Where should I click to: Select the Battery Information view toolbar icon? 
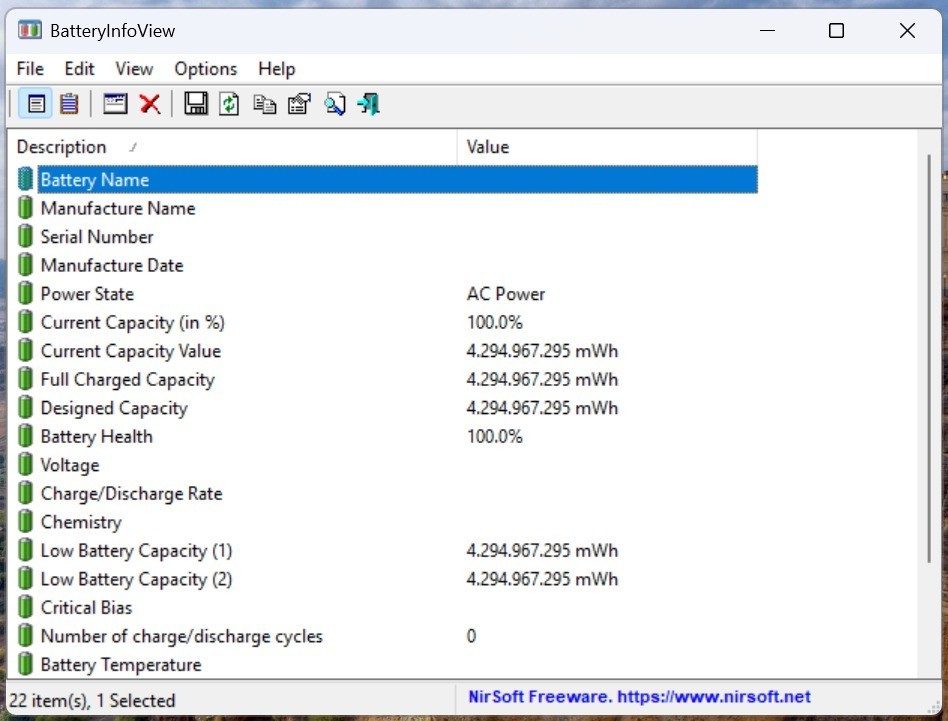[x=36, y=104]
